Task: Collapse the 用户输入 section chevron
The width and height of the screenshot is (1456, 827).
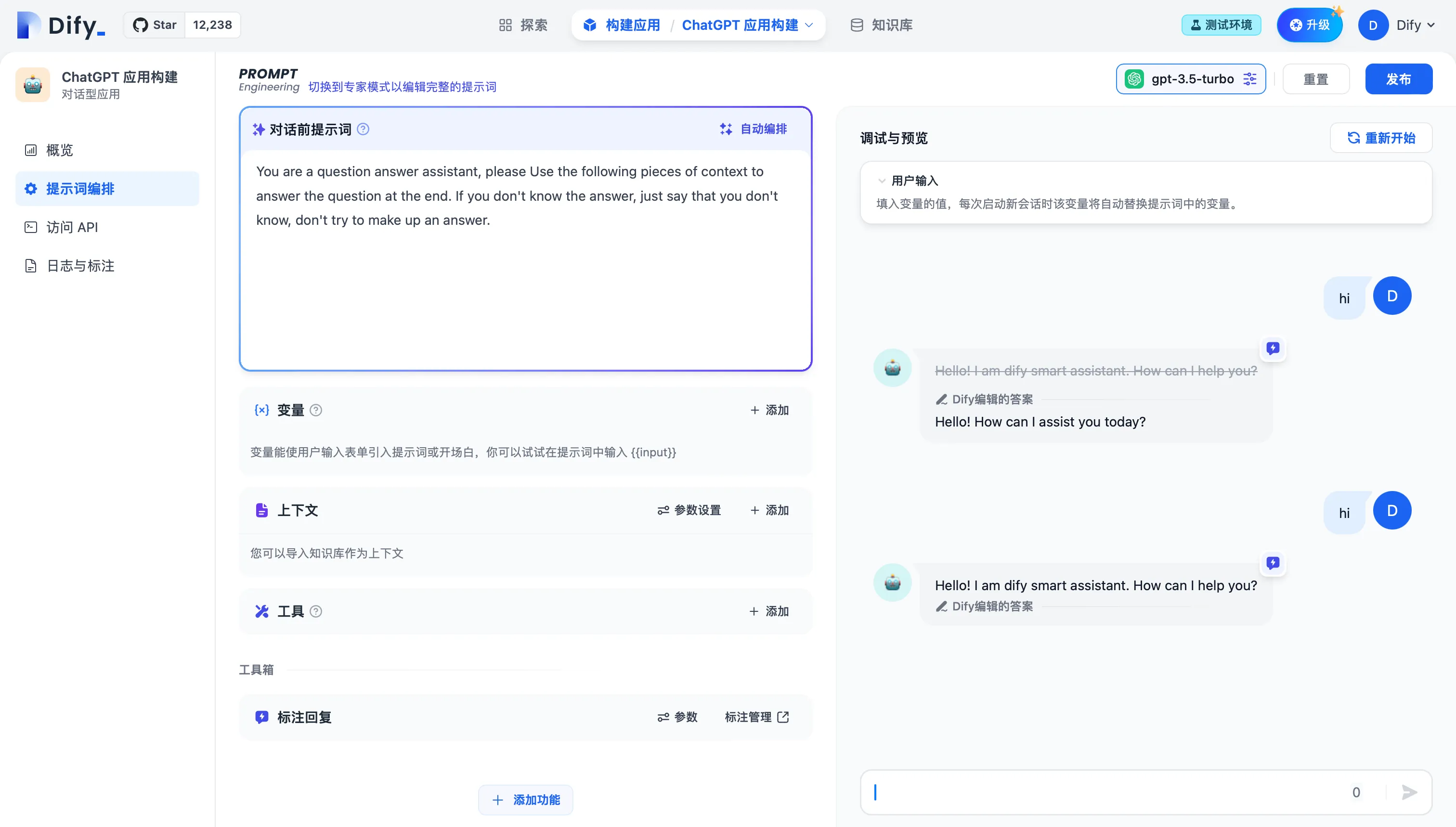Action: pyautogui.click(x=882, y=181)
